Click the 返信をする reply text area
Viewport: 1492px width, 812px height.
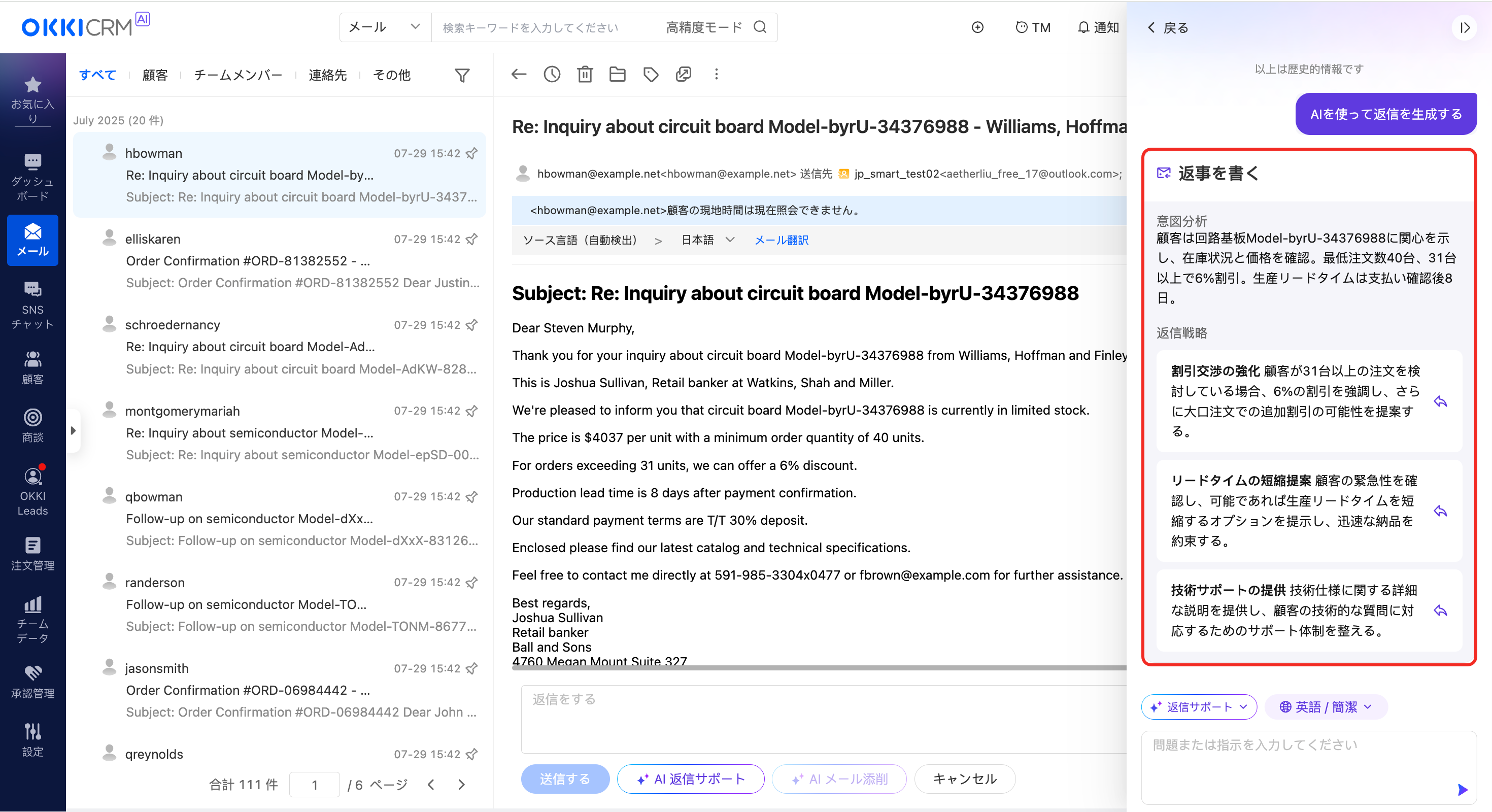823,719
